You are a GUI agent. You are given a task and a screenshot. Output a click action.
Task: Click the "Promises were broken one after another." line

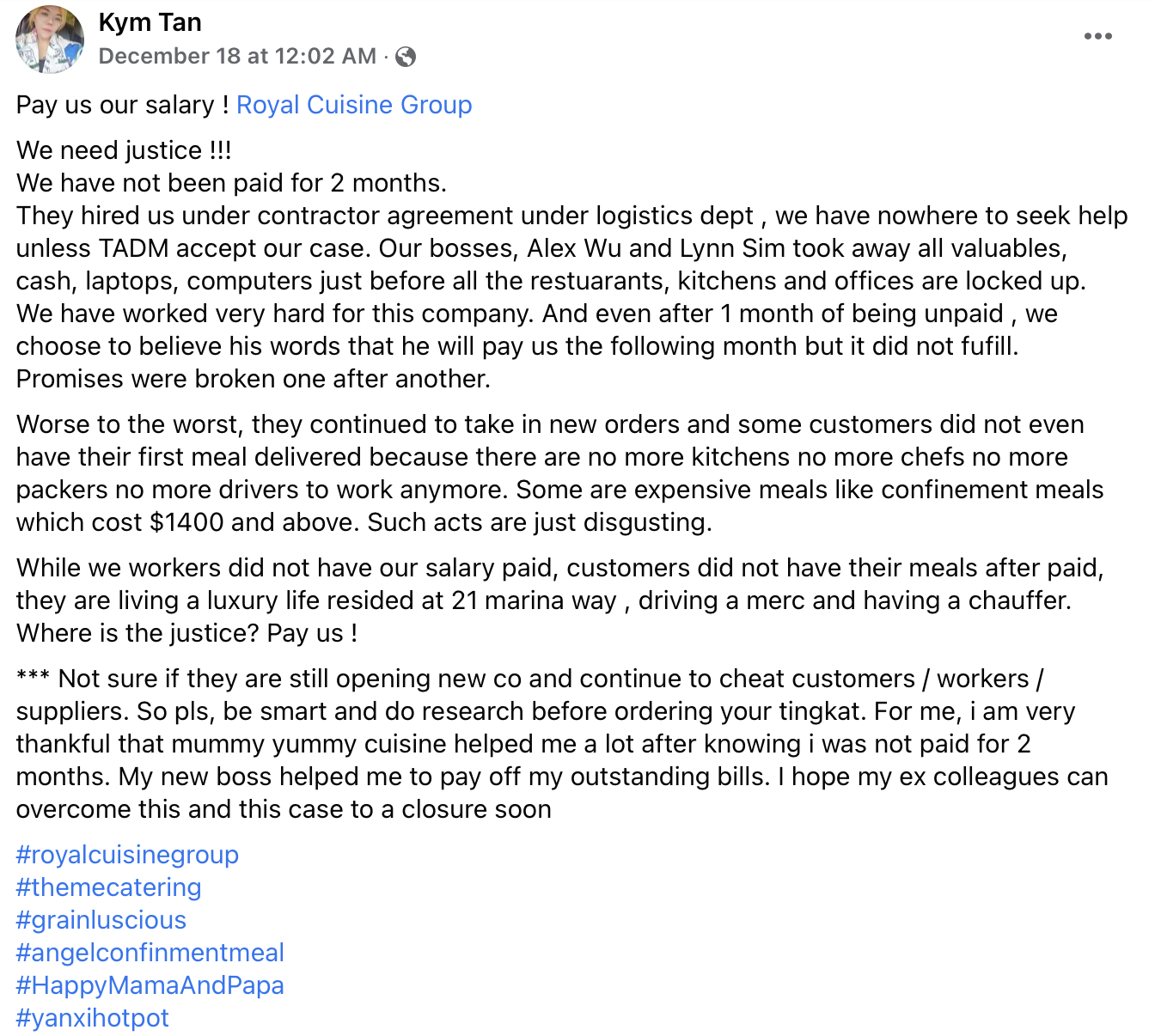[254, 379]
